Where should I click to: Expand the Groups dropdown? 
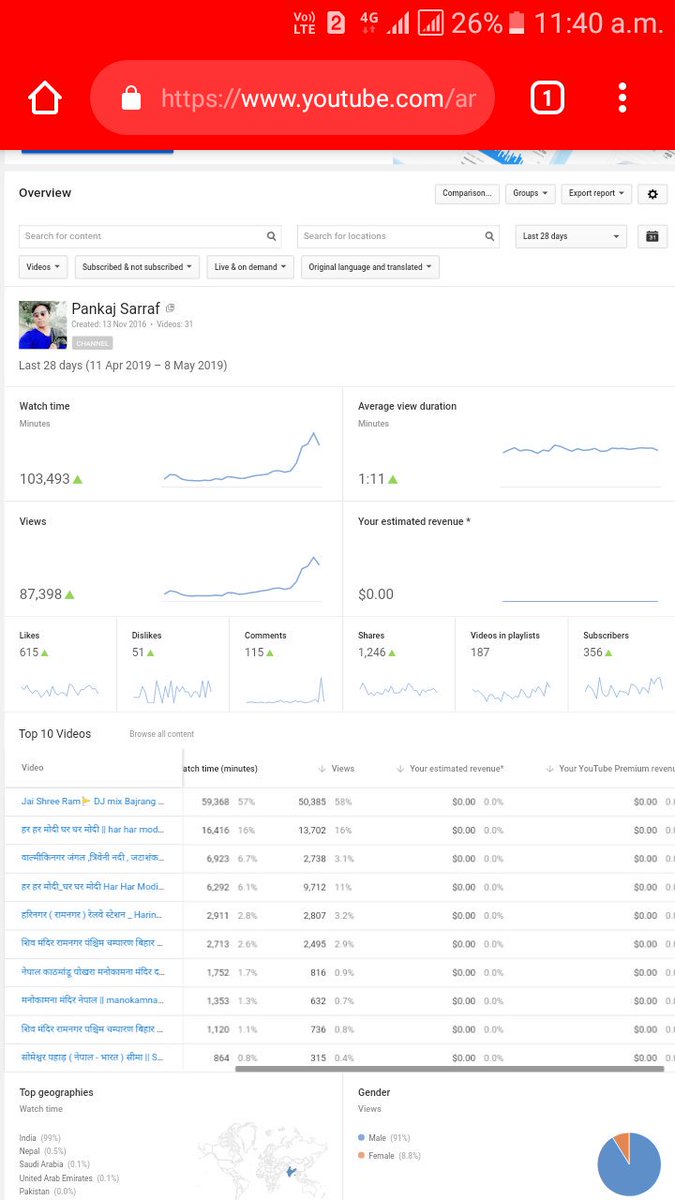click(529, 194)
